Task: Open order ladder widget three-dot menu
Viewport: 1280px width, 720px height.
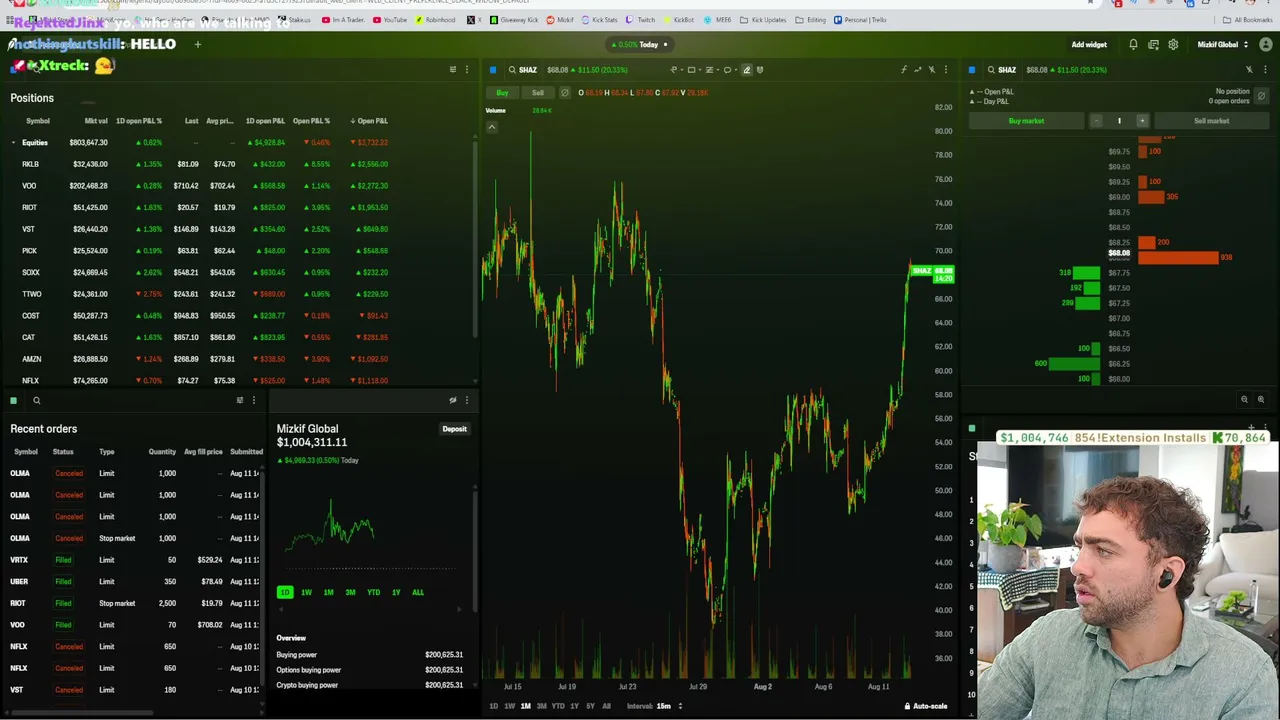Action: click(x=1263, y=70)
